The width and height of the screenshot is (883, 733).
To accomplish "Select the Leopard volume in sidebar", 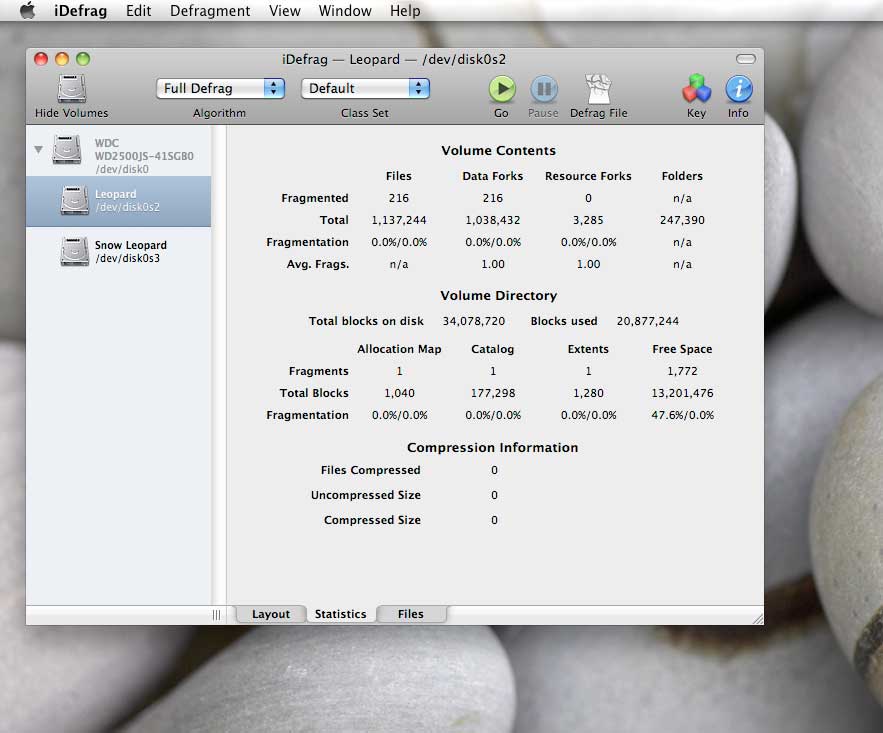I will 118,201.
